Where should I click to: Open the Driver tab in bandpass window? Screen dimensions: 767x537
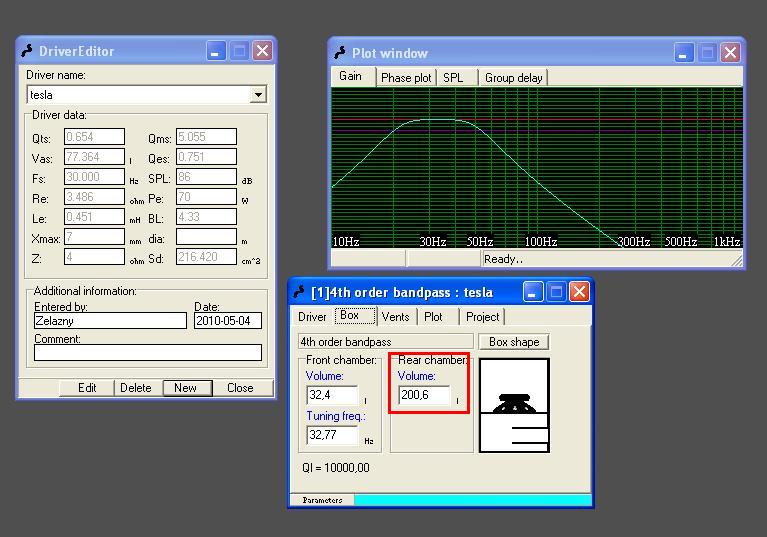pyautogui.click(x=312, y=317)
